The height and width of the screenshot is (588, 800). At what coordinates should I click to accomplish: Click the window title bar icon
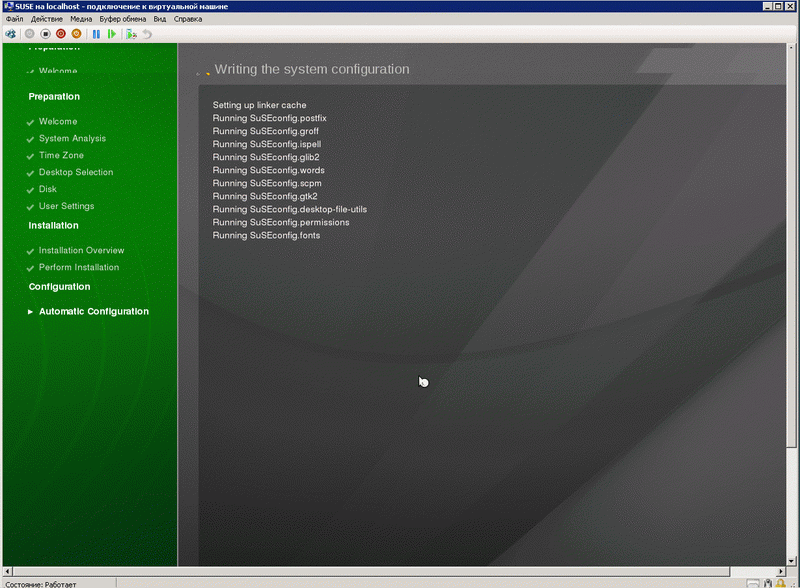[x=8, y=6]
